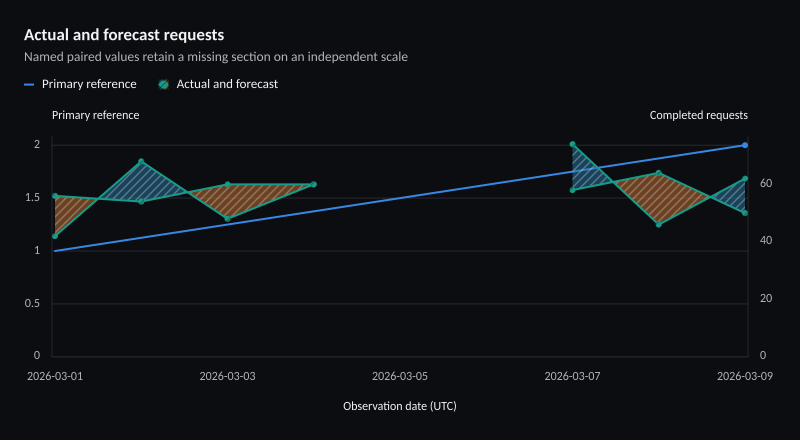The height and width of the screenshot is (440, 800).
Task: Click the x-axis label 2026-03-05
Action: pos(400,377)
